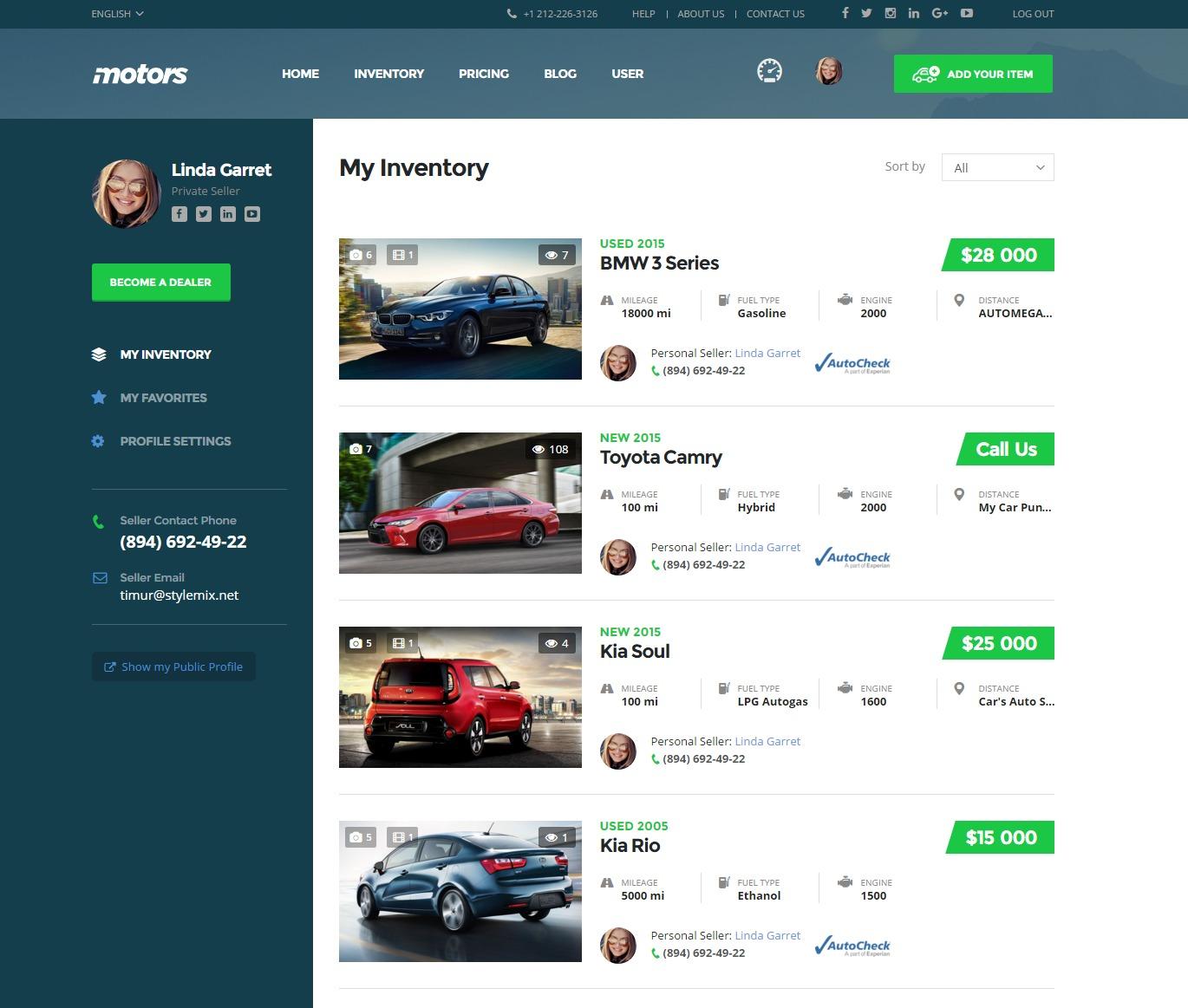Screen dimensions: 1188x1008
Task: Open the Kia Rio title link
Action: coord(630,846)
